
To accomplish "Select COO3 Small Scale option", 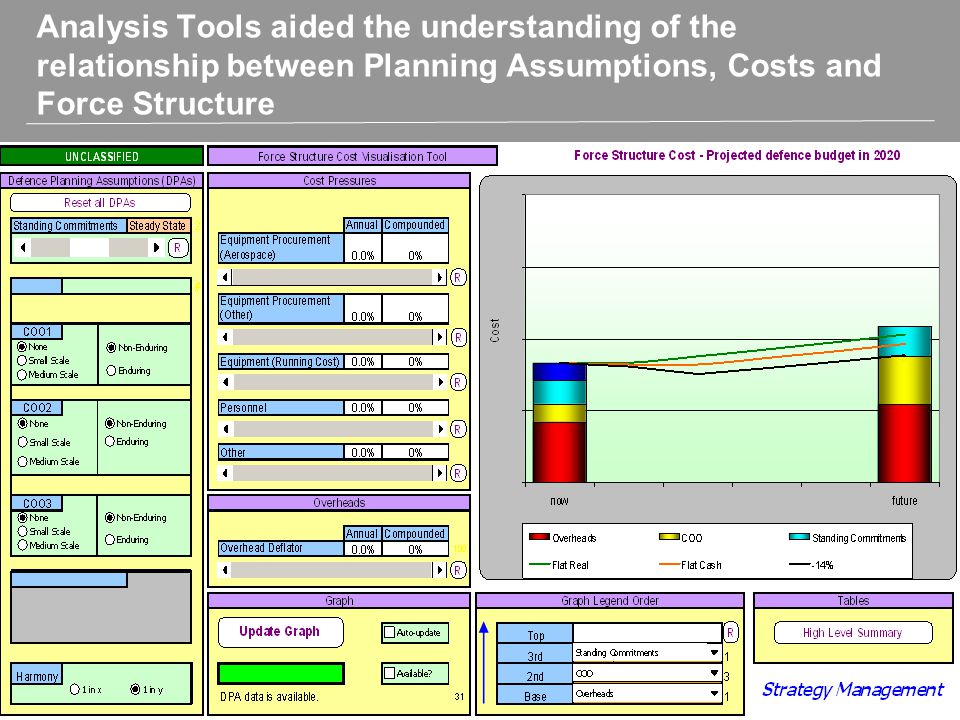I will (x=23, y=531).
